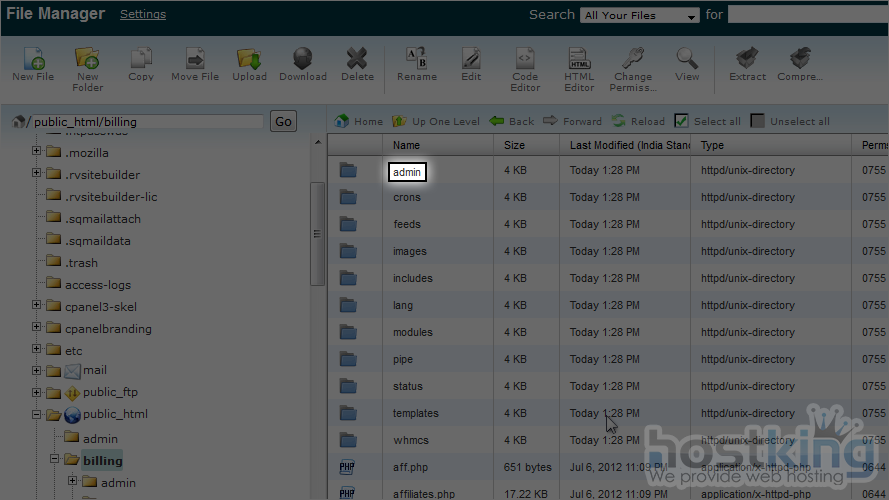Navigate Up One Level
889x500 pixels.
(x=436, y=121)
